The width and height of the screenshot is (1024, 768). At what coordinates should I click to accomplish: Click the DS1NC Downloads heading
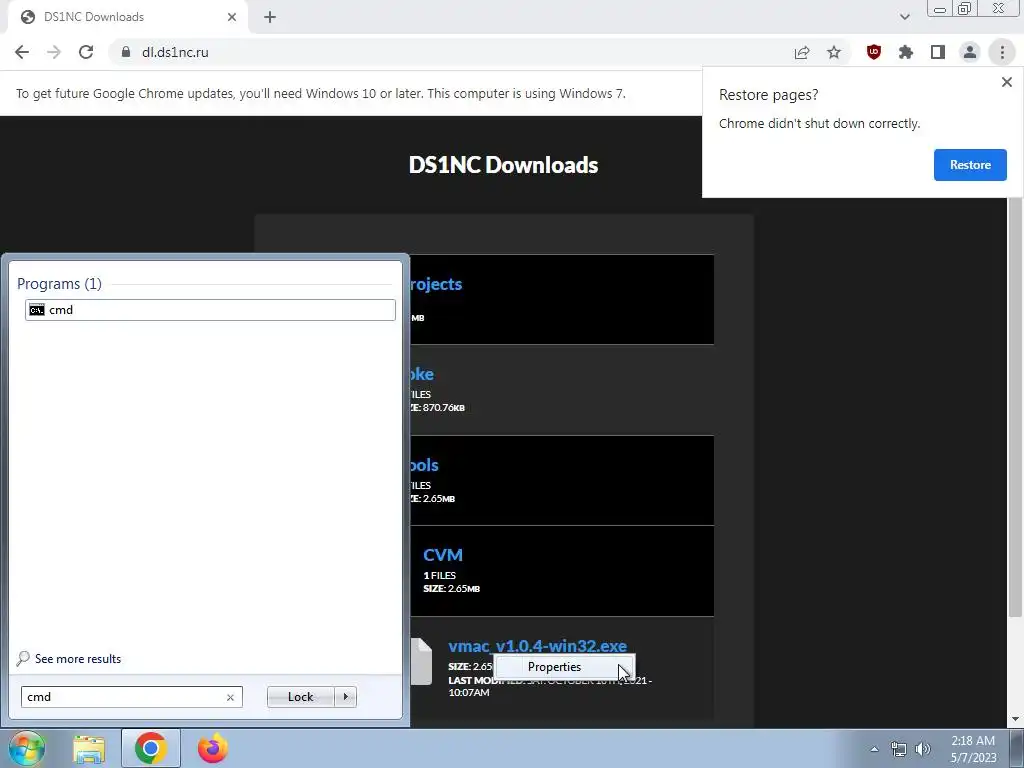(503, 165)
